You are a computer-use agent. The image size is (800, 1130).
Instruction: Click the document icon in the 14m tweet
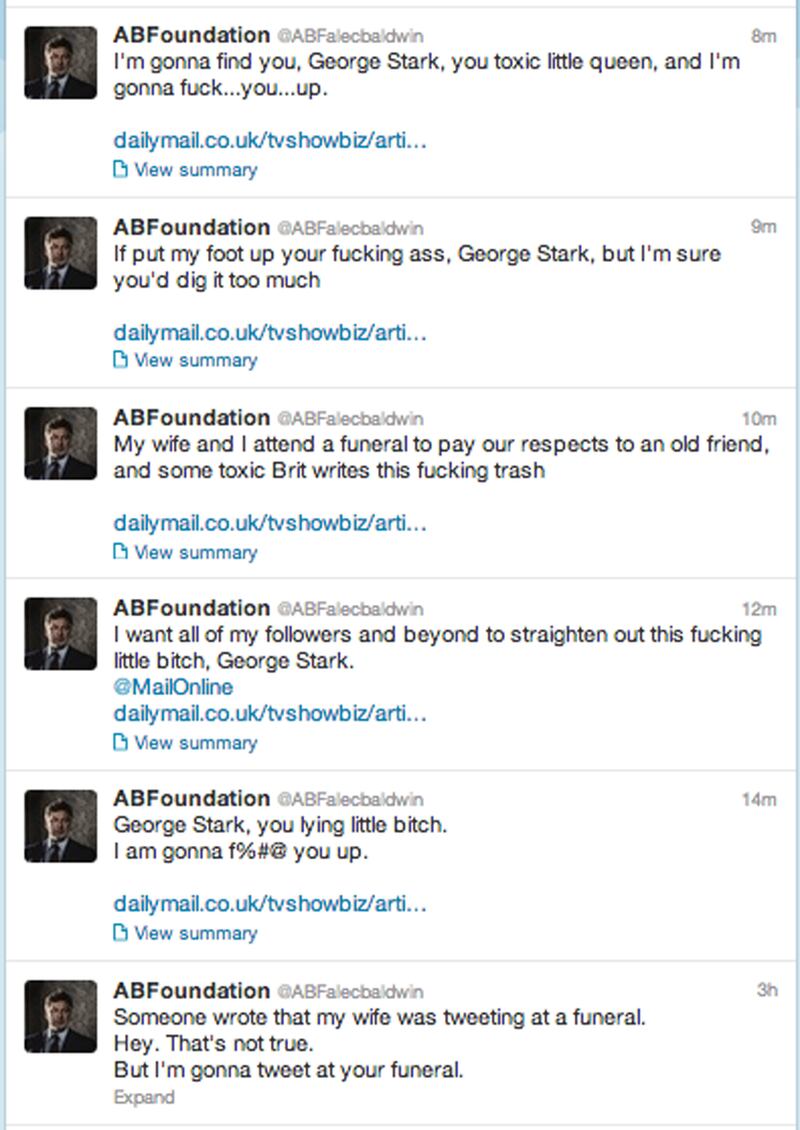[121, 933]
